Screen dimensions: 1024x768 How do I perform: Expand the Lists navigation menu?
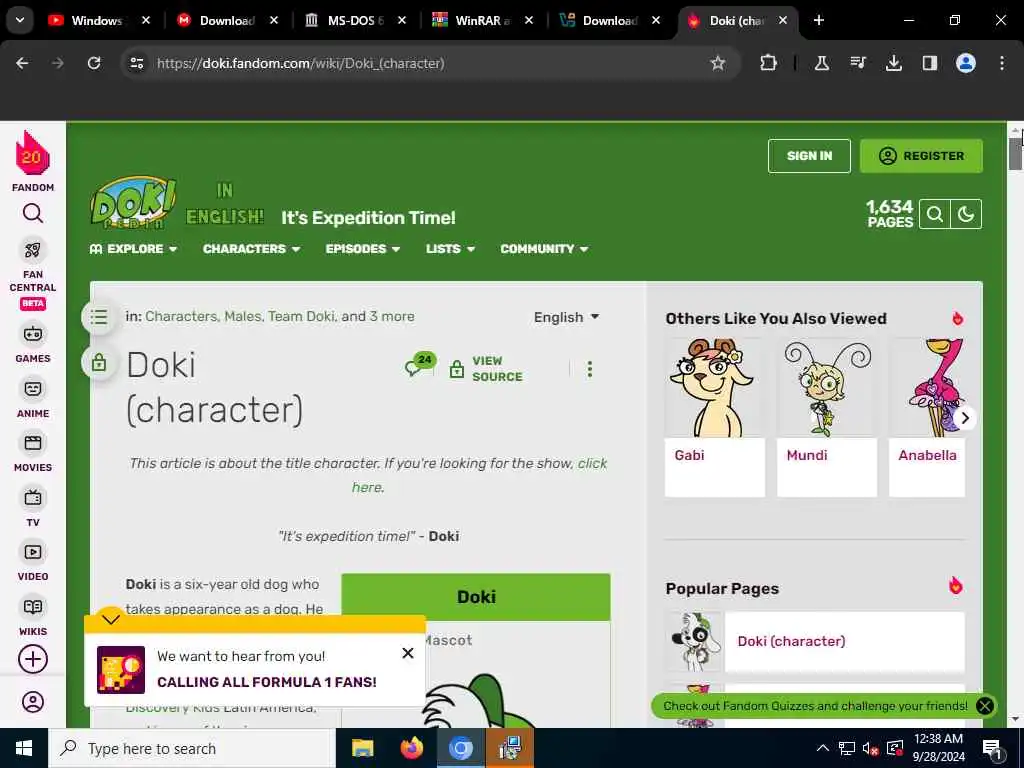pyautogui.click(x=451, y=249)
